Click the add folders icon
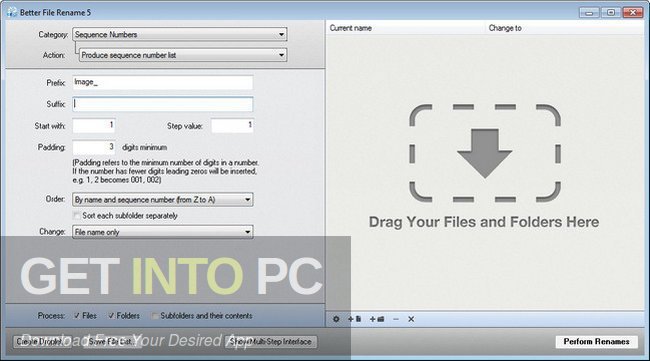The height and width of the screenshot is (361, 650). (377, 319)
